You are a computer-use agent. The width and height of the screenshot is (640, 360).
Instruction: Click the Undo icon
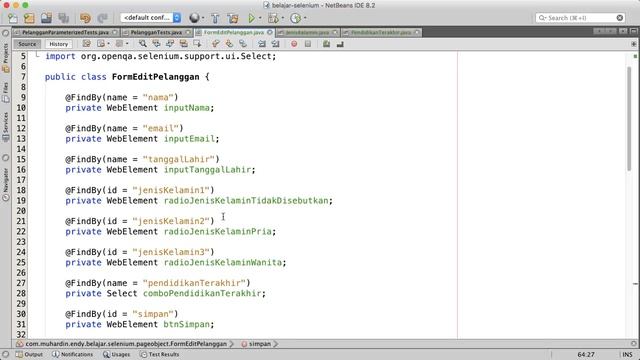point(85,18)
